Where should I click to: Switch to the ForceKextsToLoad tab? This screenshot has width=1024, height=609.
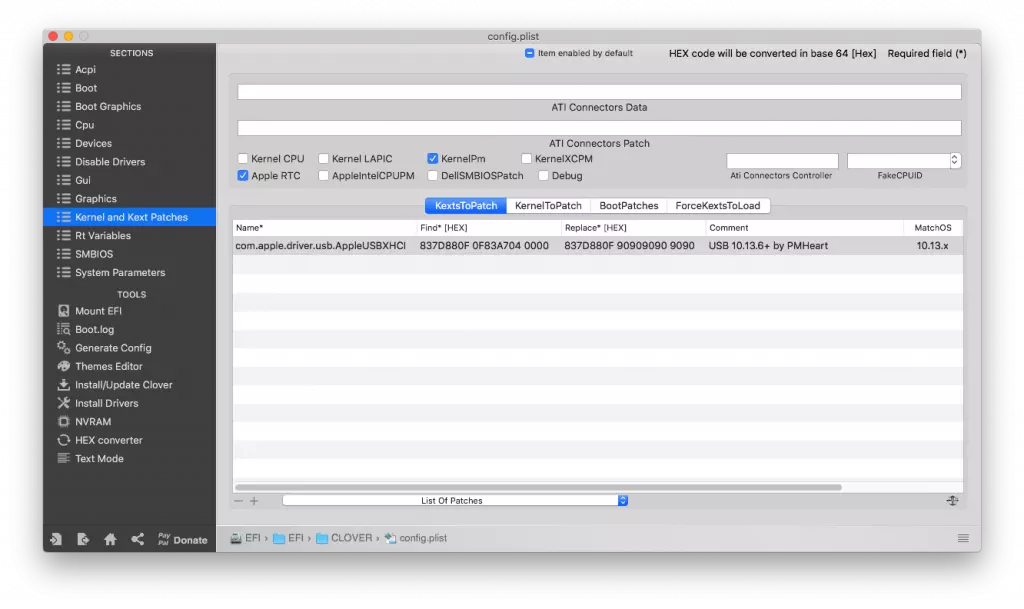(x=718, y=206)
